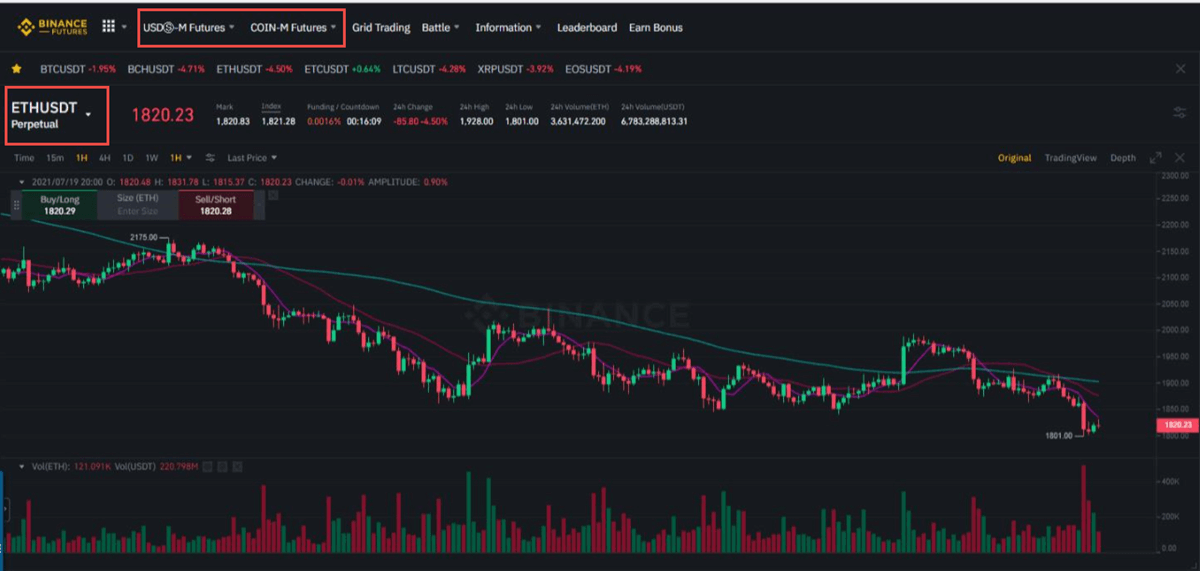Collapse the Vol(ETH) indicator legend

pyautogui.click(x=22, y=466)
